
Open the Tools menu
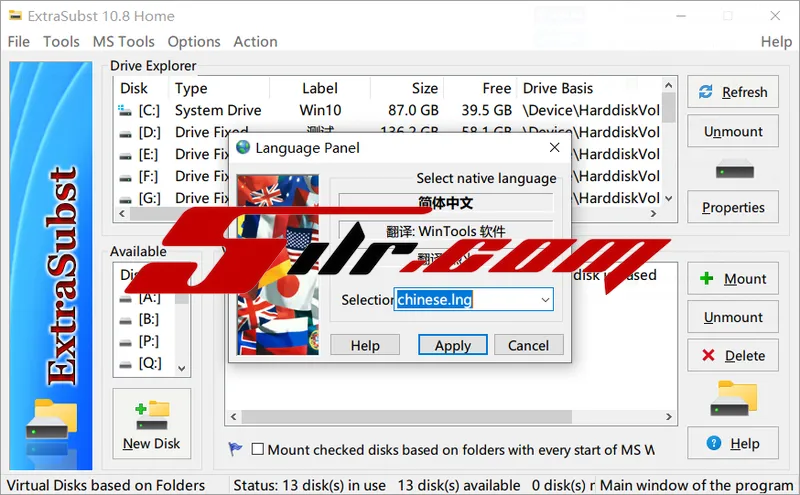pyautogui.click(x=61, y=41)
